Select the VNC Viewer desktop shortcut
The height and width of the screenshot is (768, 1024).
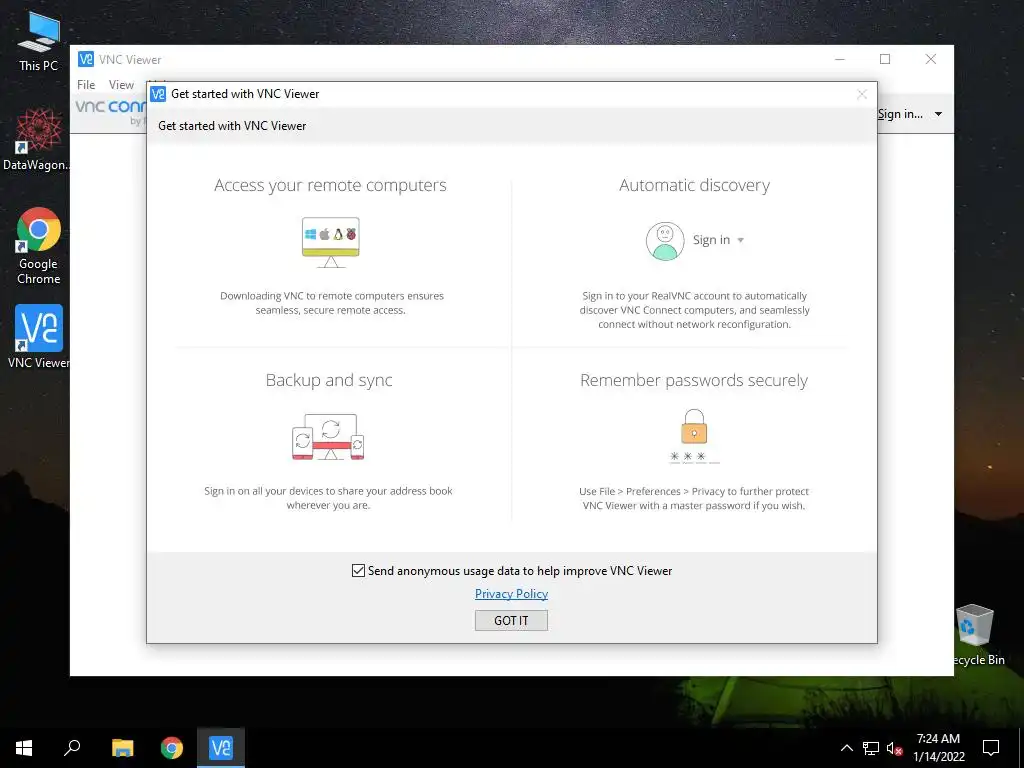point(38,336)
